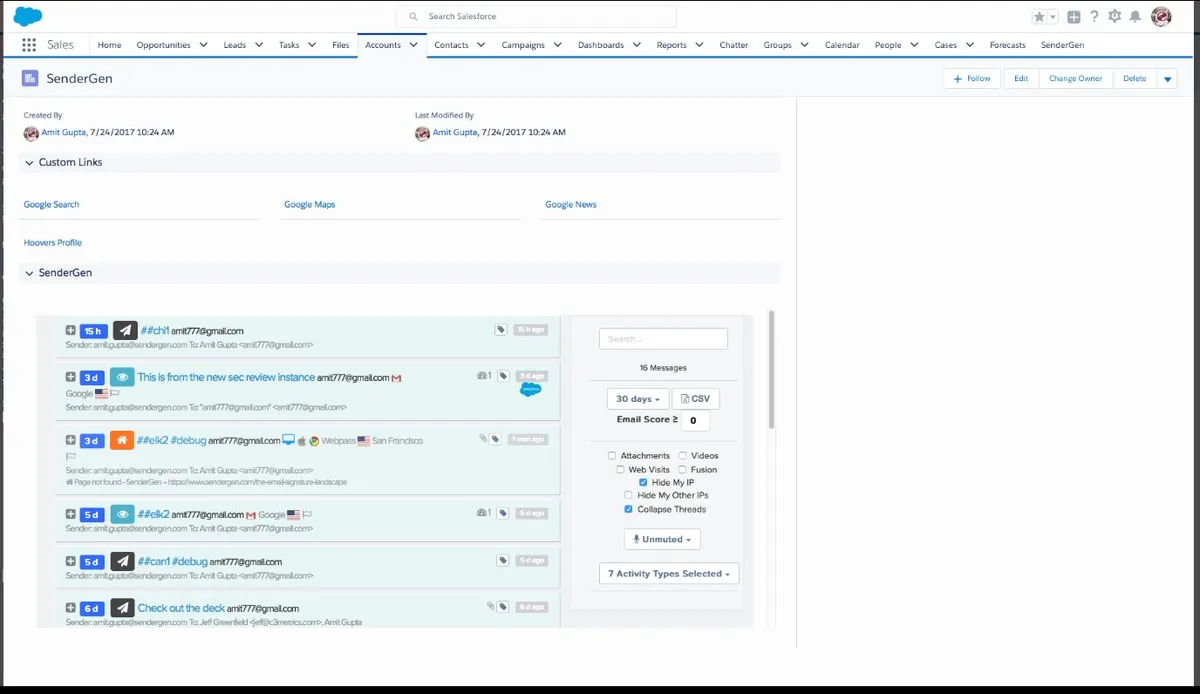The height and width of the screenshot is (694, 1200).
Task: Switch to the Files tab
Action: (341, 45)
